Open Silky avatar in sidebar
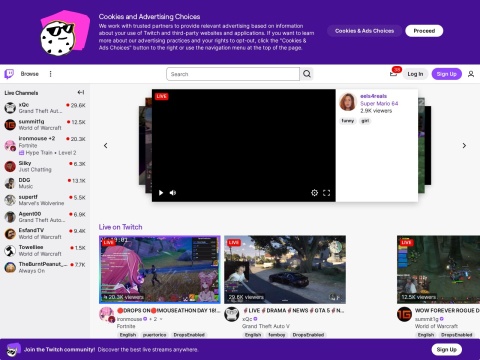Viewport: 480px width, 360px height. (x=10, y=166)
